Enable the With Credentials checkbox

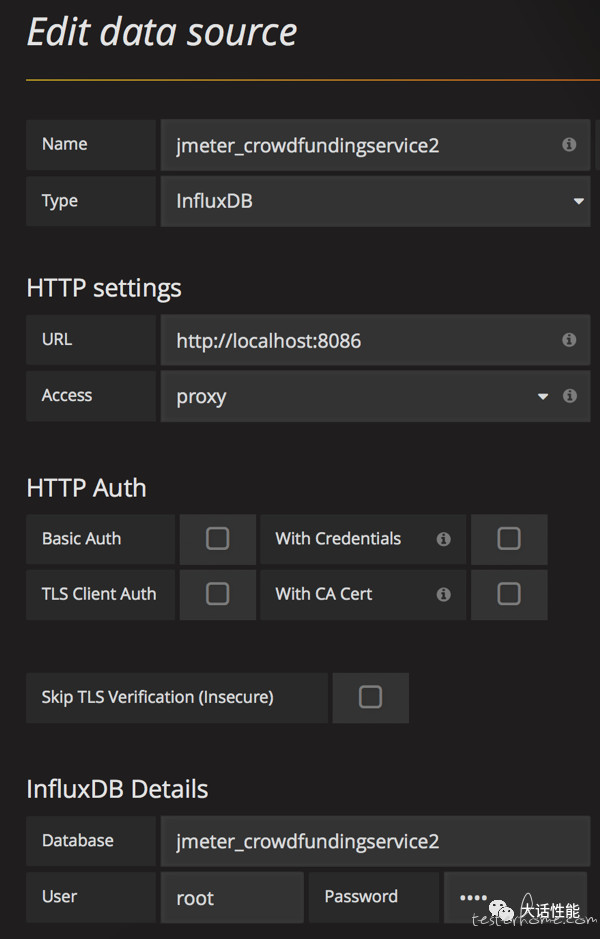coord(508,538)
